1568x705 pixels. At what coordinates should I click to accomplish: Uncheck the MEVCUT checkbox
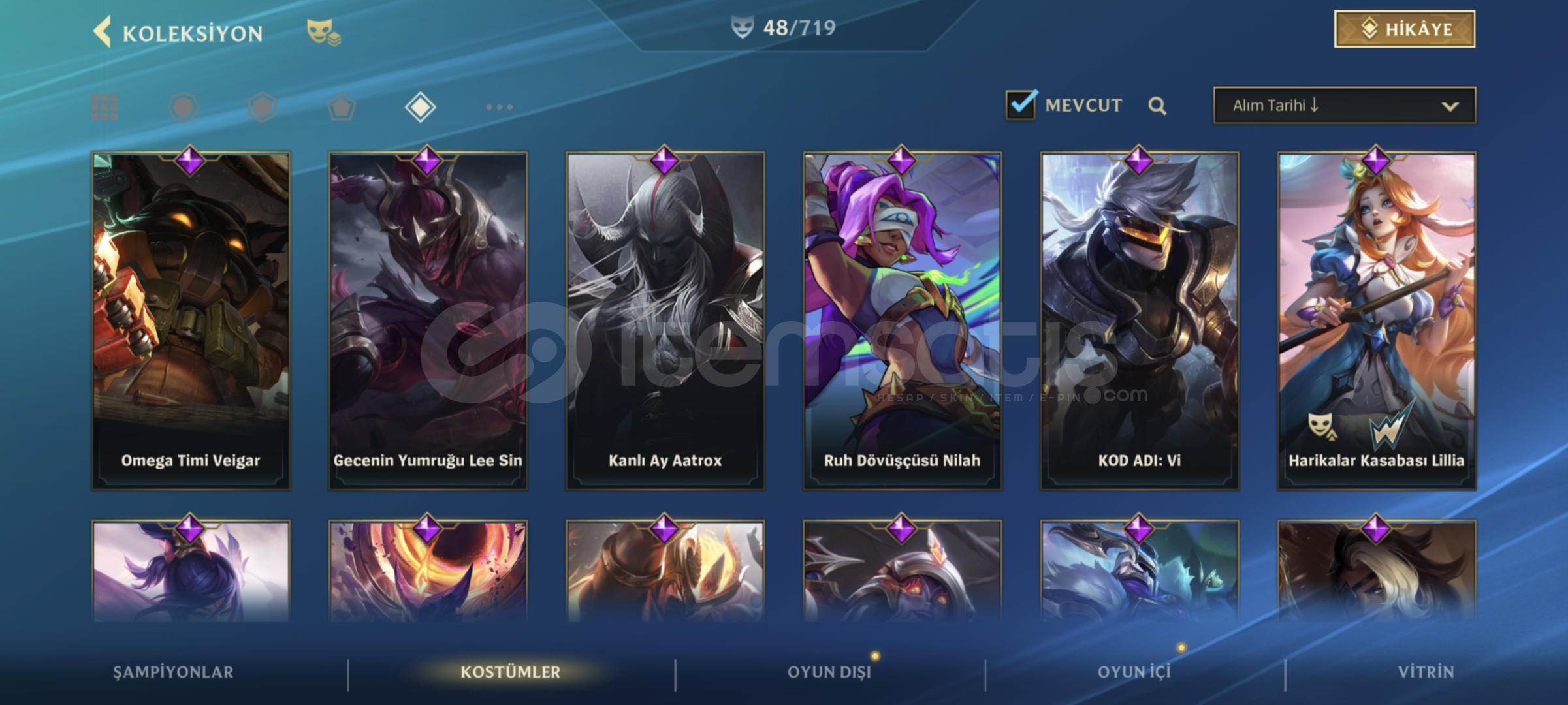[x=1021, y=105]
